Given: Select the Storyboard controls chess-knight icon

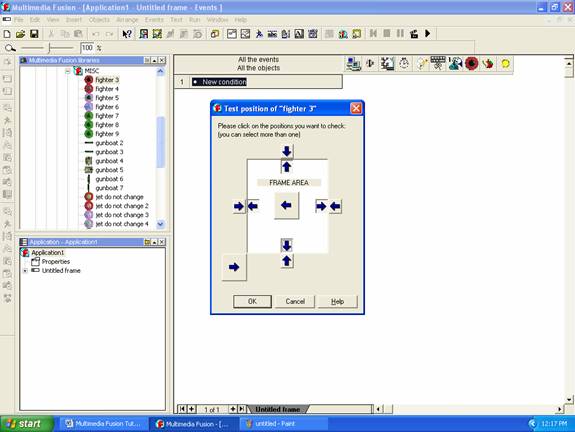Looking at the screenshot, I should (387, 64).
